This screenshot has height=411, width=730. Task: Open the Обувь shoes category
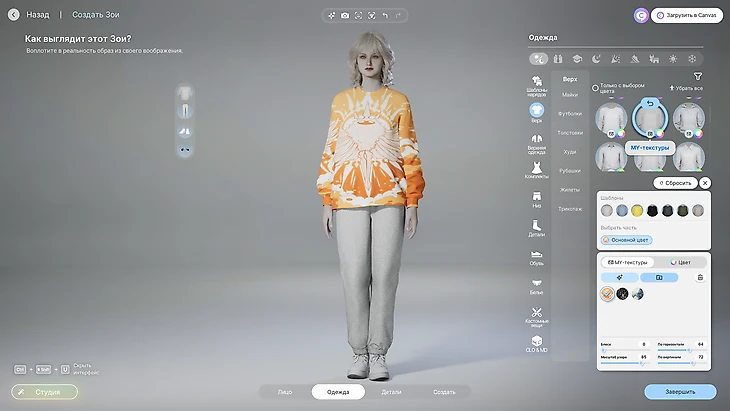(536, 257)
